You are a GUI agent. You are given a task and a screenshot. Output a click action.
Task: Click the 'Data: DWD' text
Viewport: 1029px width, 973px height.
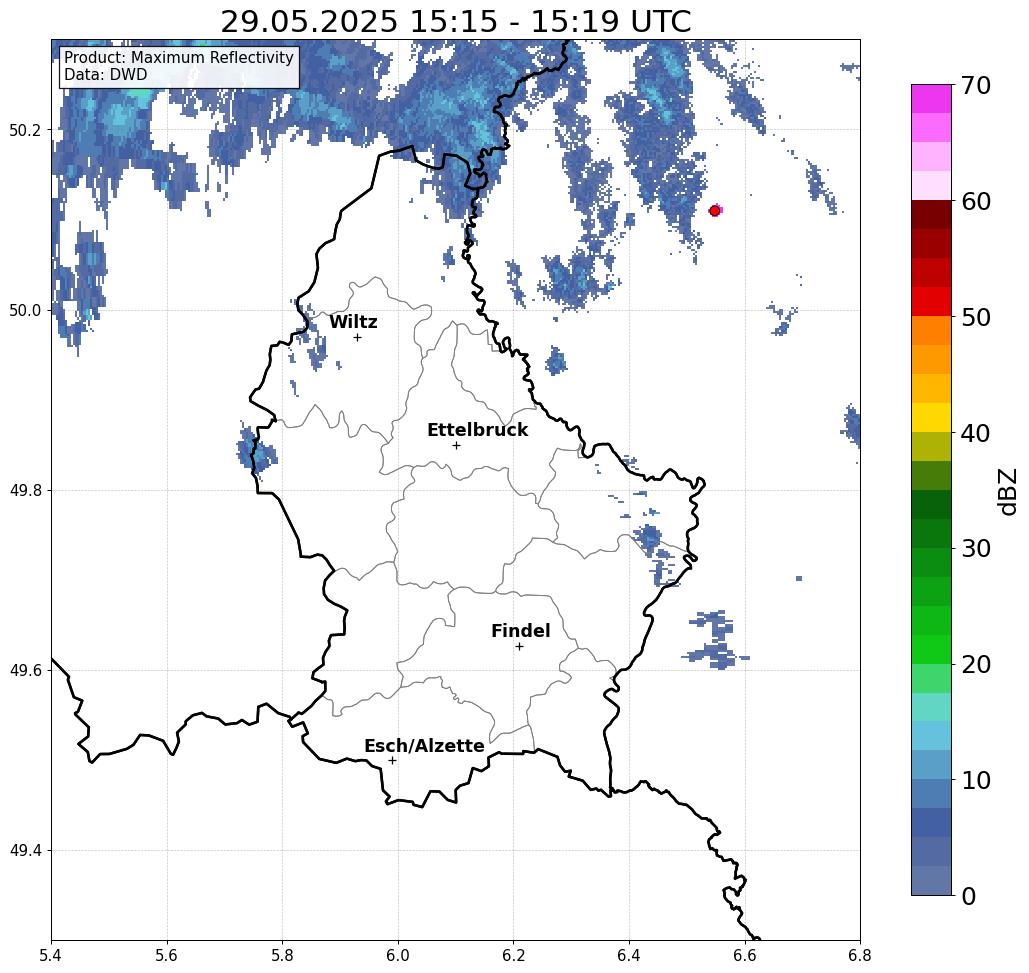click(105, 75)
